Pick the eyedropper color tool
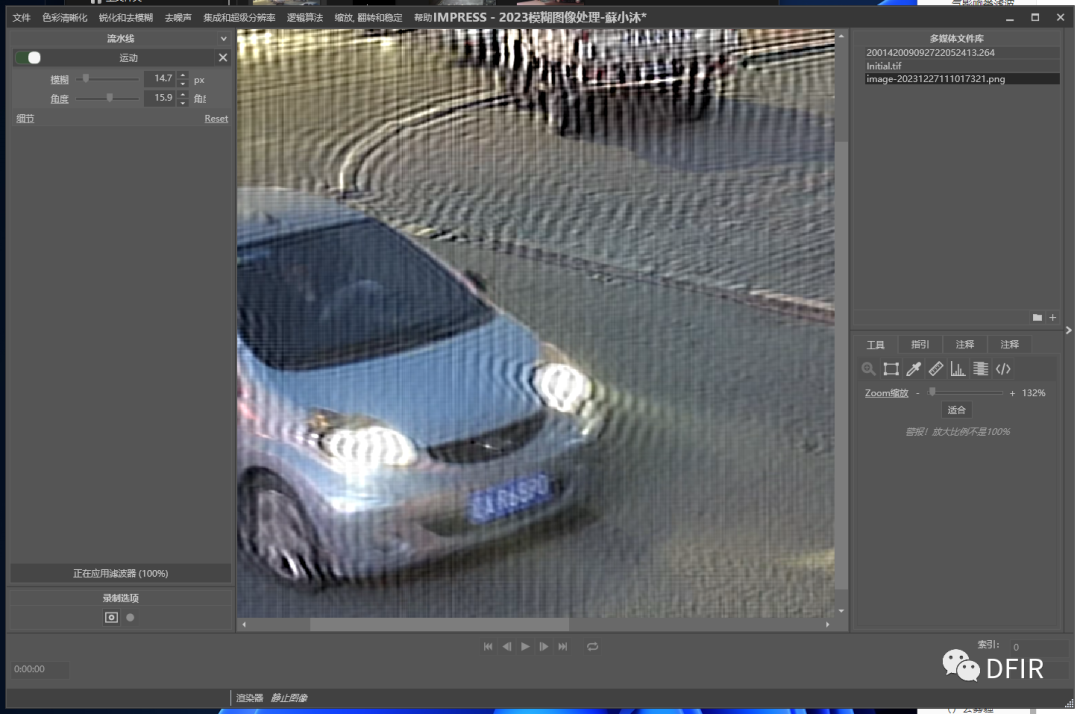Image resolution: width=1080 pixels, height=714 pixels. click(x=913, y=369)
